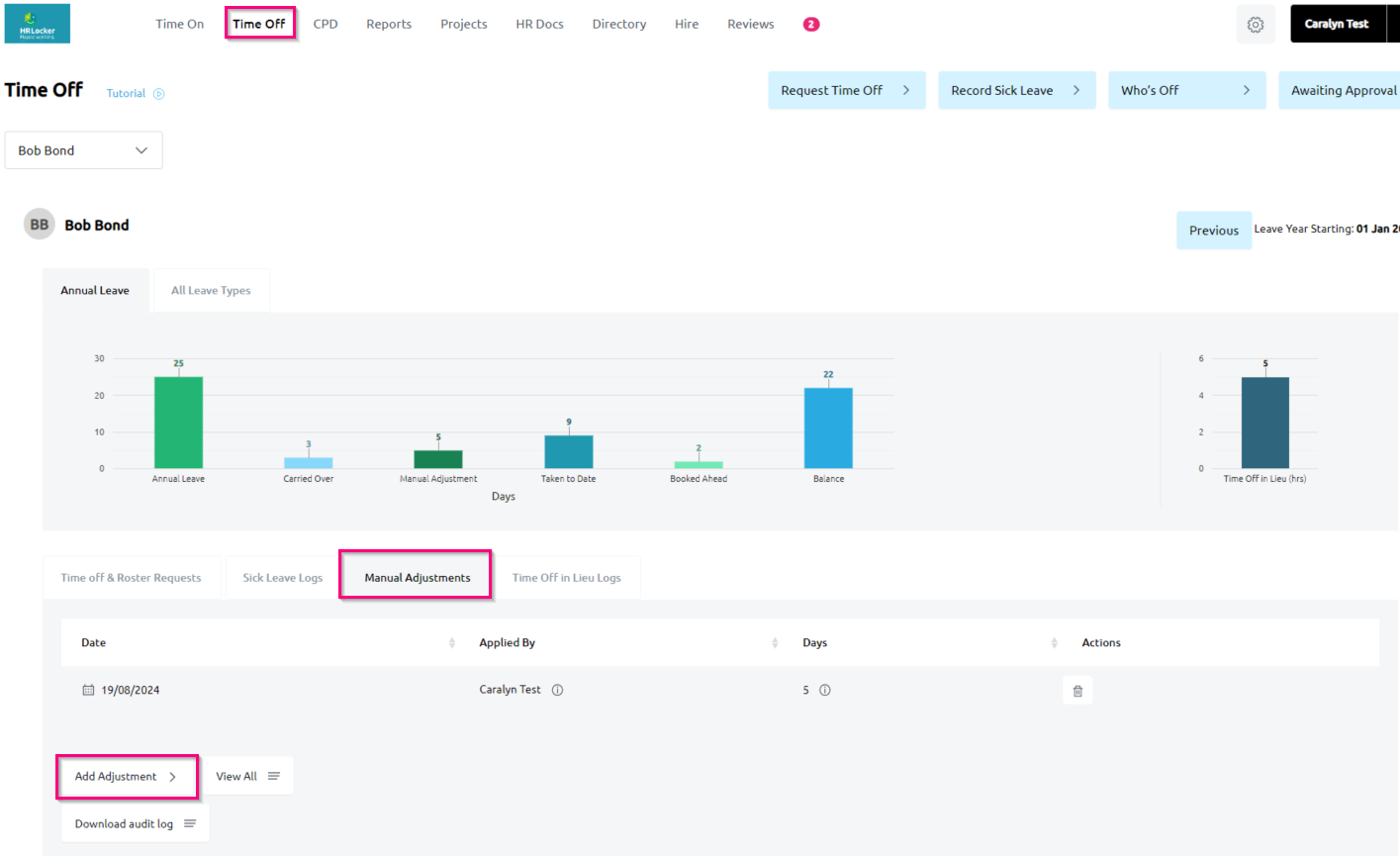Sort the table by Days column
1400x856 pixels.
(x=1054, y=643)
